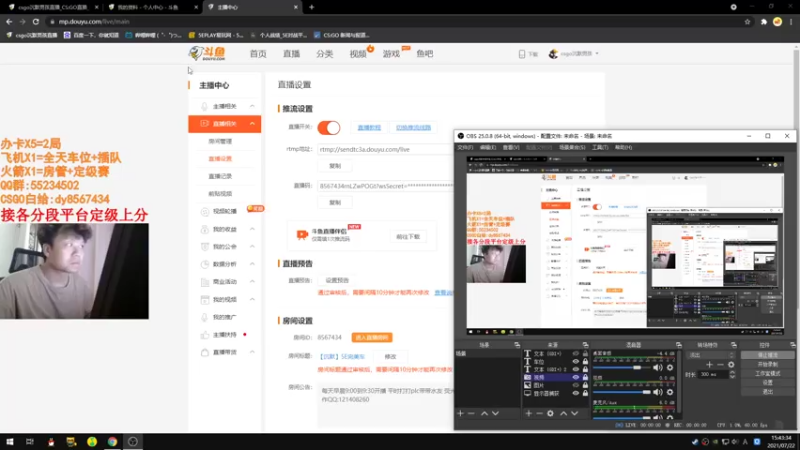This screenshot has width=800, height=450.
Task: Open the user account dropdown in Douyu header
Action: [x=574, y=54]
